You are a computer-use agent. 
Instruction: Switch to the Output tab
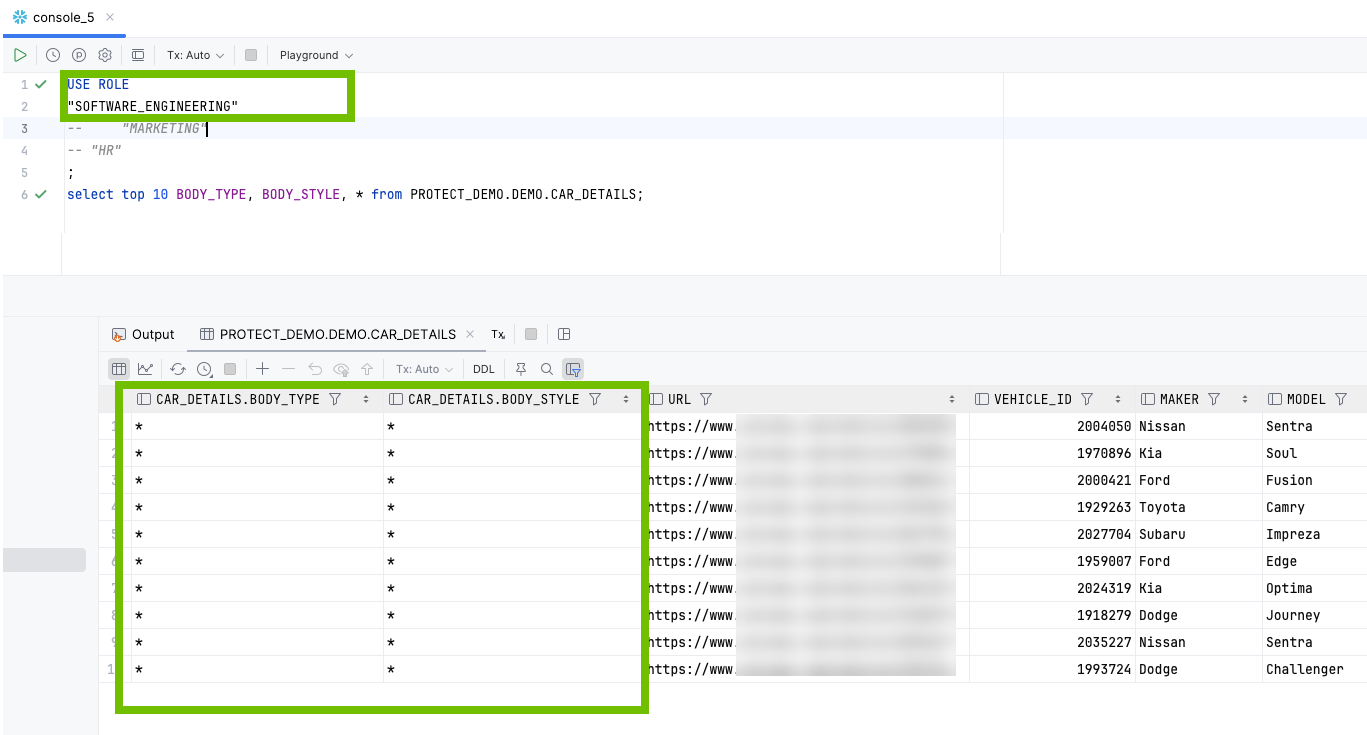(143, 334)
